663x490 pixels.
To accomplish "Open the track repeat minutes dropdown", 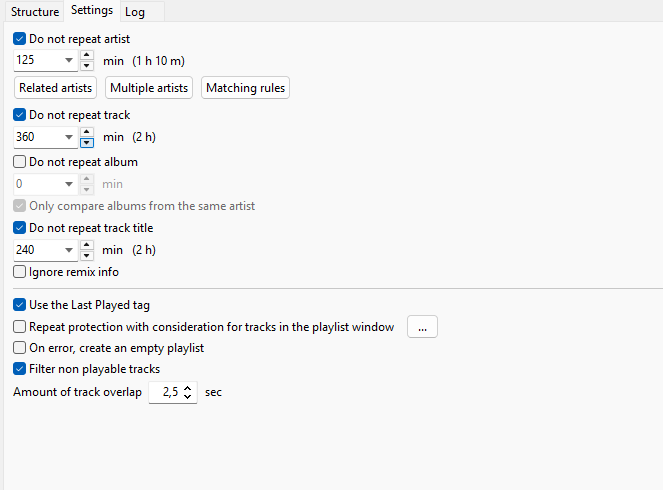I will point(69,137).
